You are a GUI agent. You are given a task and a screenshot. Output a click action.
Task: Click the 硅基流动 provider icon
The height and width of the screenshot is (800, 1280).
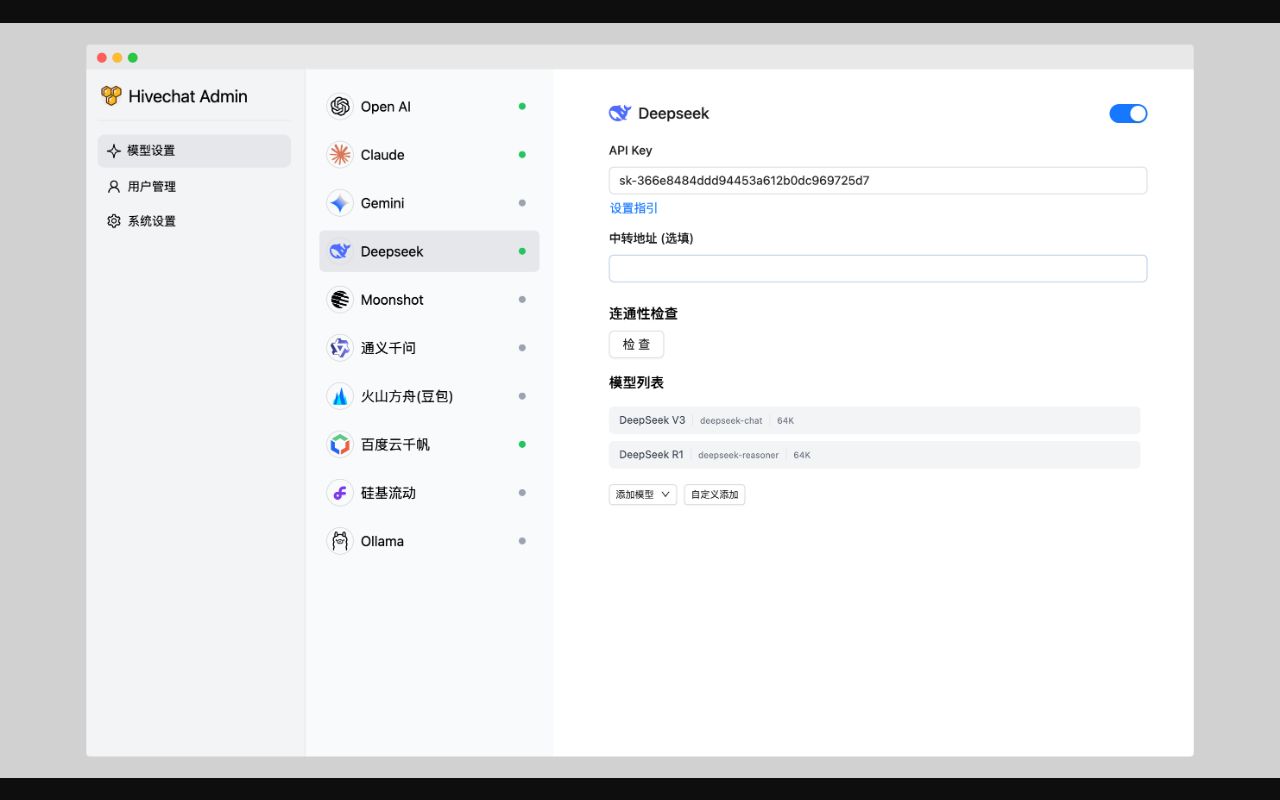(x=340, y=492)
